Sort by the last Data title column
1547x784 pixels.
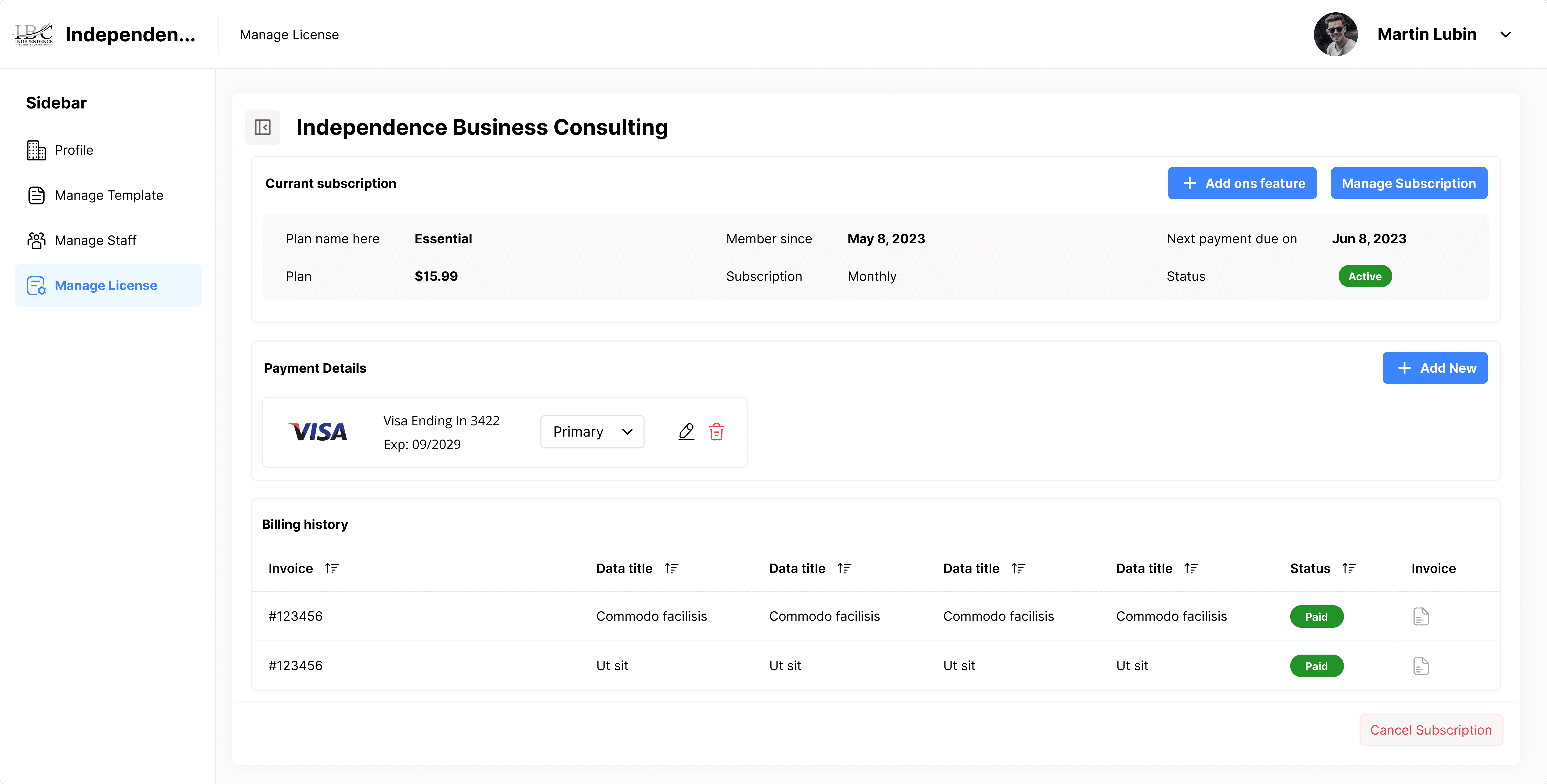click(1191, 568)
